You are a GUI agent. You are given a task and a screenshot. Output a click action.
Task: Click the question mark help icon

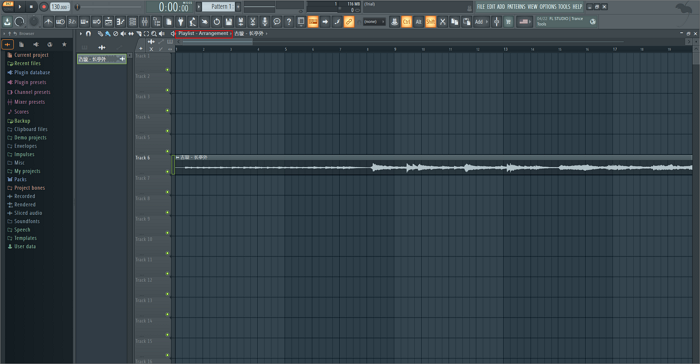coord(289,21)
